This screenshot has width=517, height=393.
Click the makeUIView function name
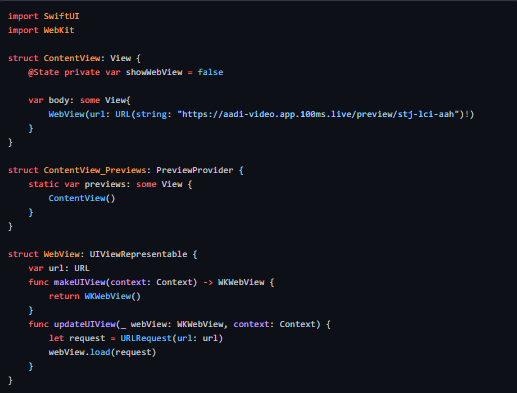[x=79, y=282]
